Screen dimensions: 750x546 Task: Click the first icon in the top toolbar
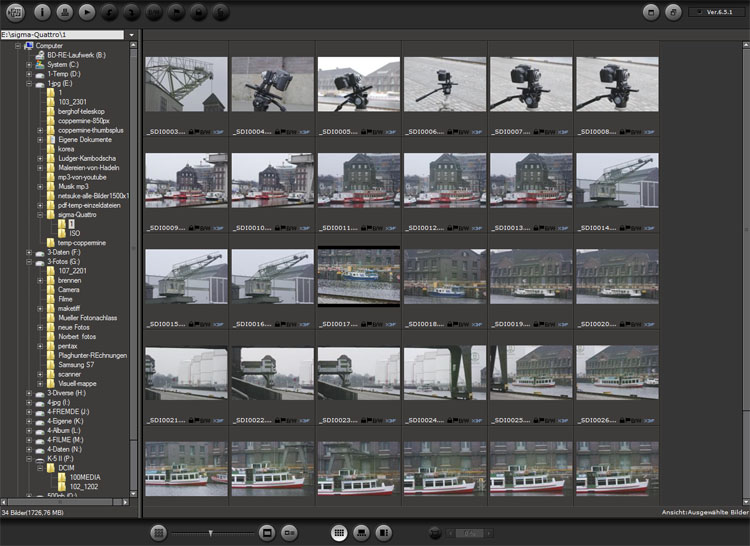pos(16,14)
